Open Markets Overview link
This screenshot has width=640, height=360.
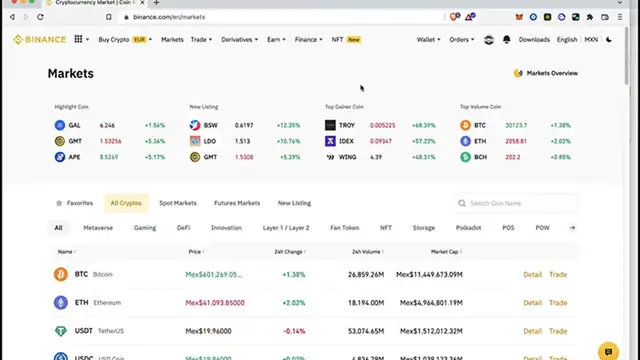tap(546, 73)
